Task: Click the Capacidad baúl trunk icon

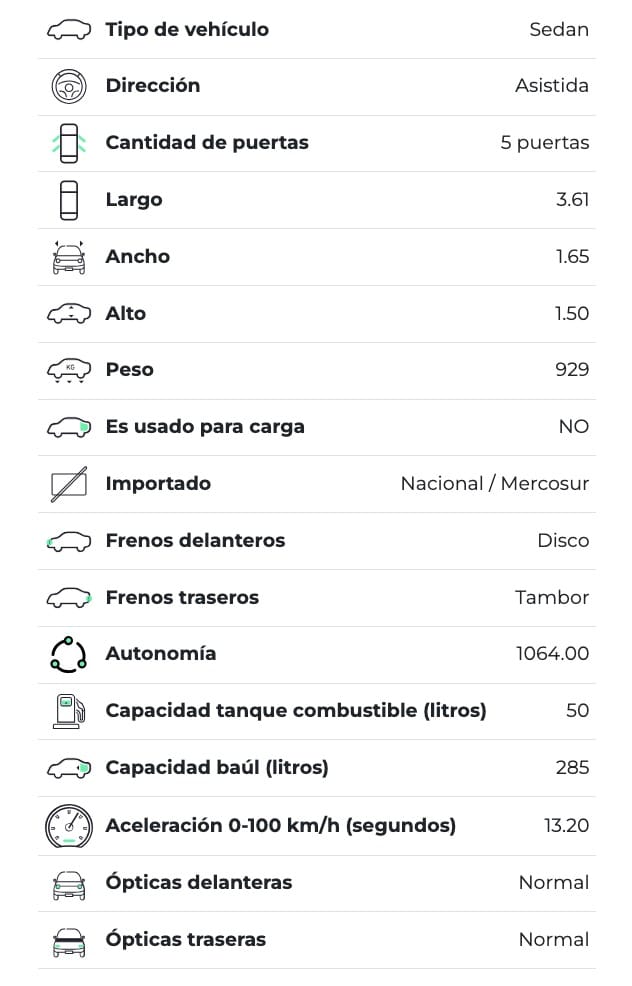Action: pyautogui.click(x=68, y=768)
